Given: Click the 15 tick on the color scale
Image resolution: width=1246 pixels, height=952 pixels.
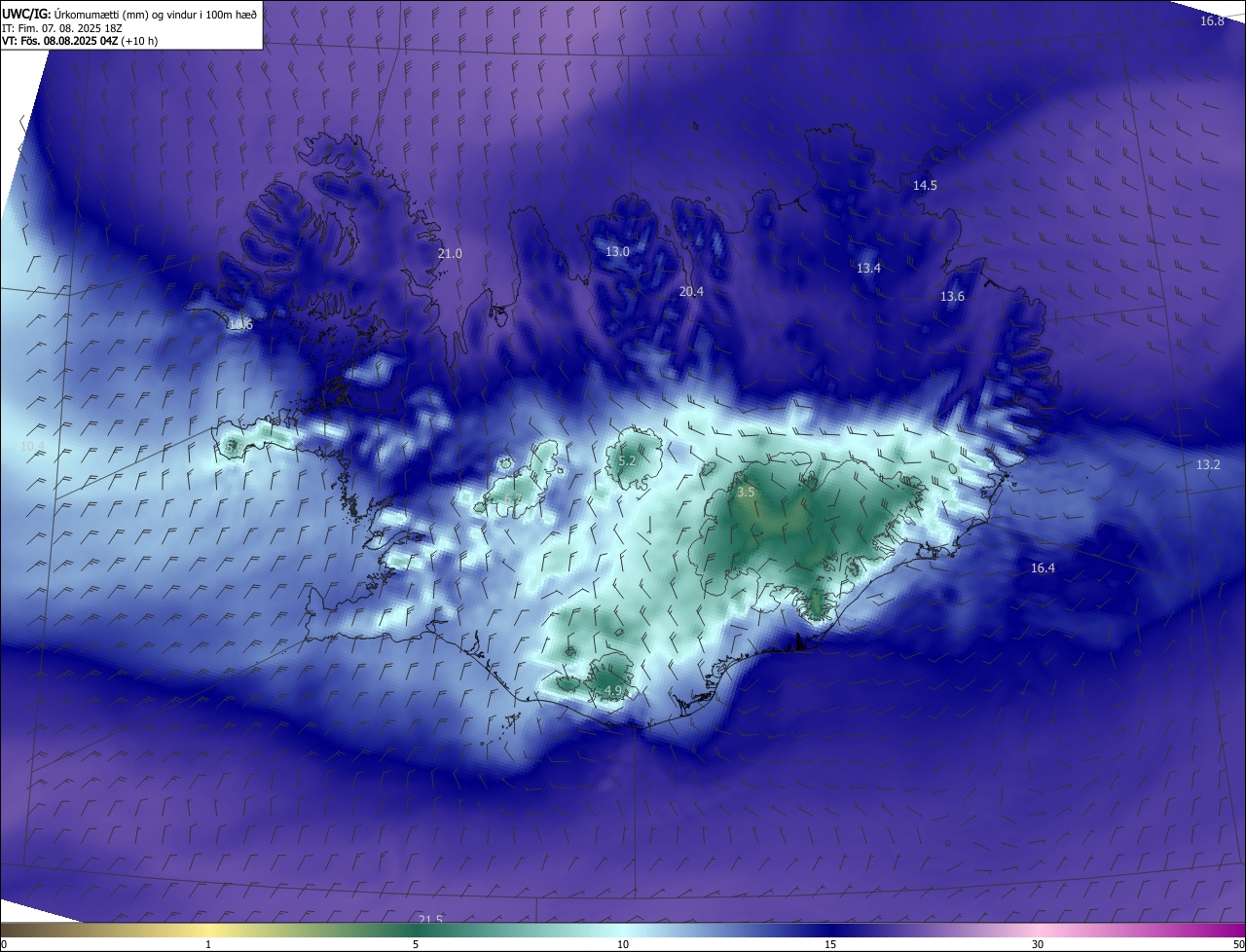Looking at the screenshot, I should [830, 944].
